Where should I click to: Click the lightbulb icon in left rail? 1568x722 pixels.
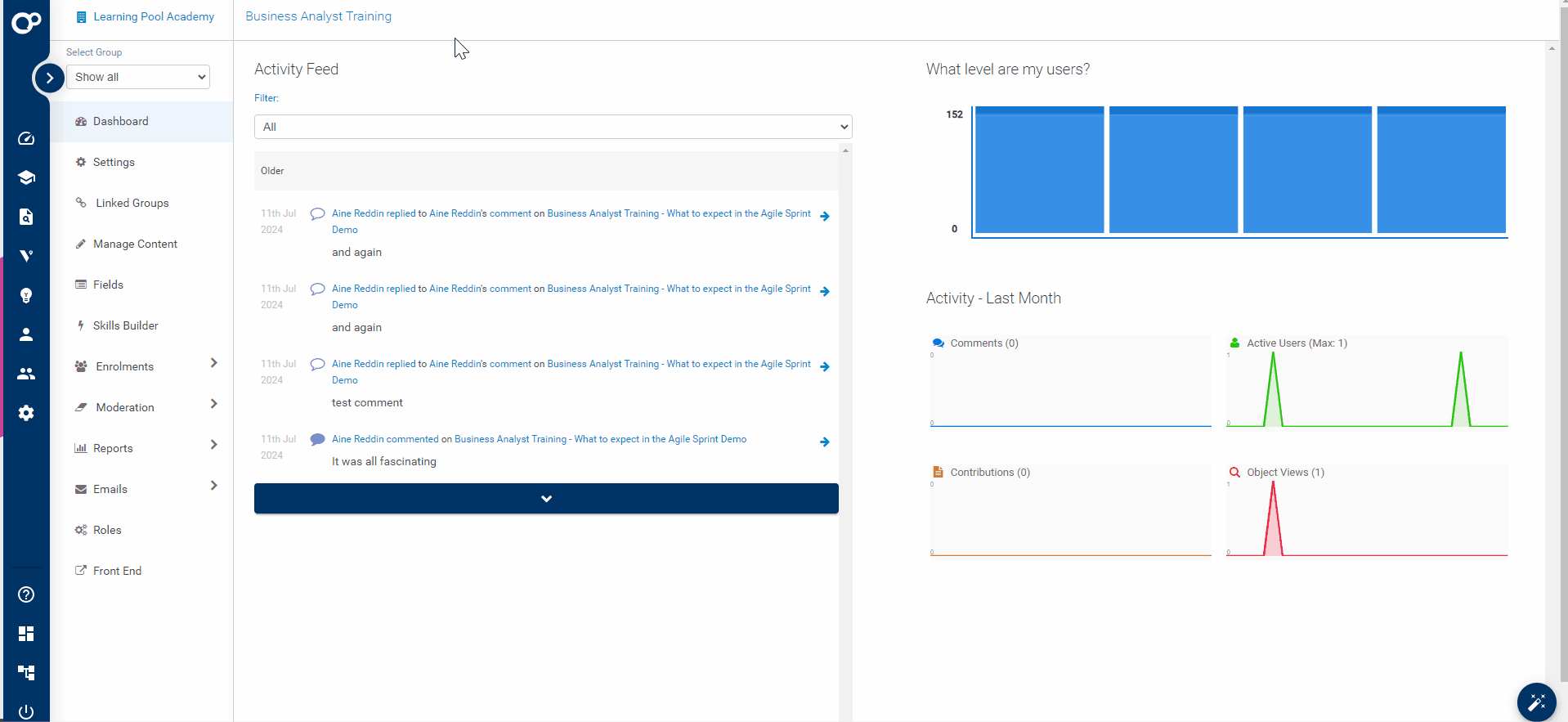[26, 295]
